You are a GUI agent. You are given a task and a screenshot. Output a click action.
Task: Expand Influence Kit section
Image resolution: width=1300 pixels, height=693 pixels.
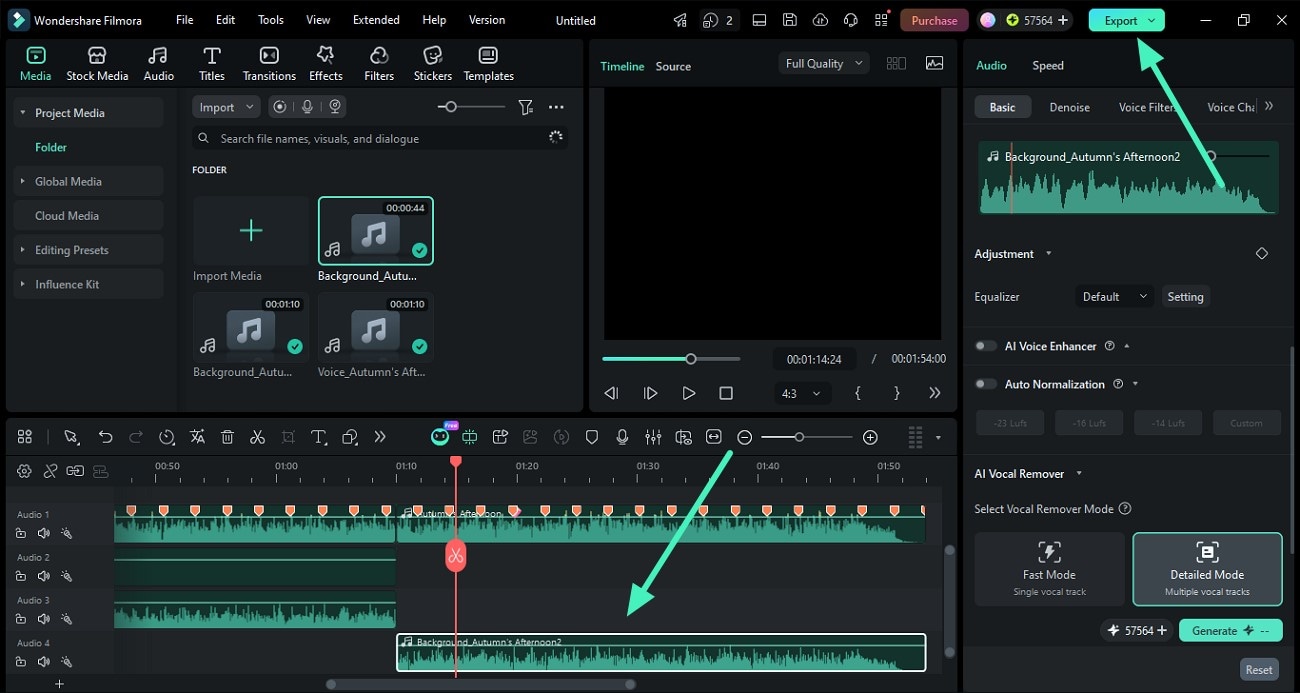coord(22,284)
